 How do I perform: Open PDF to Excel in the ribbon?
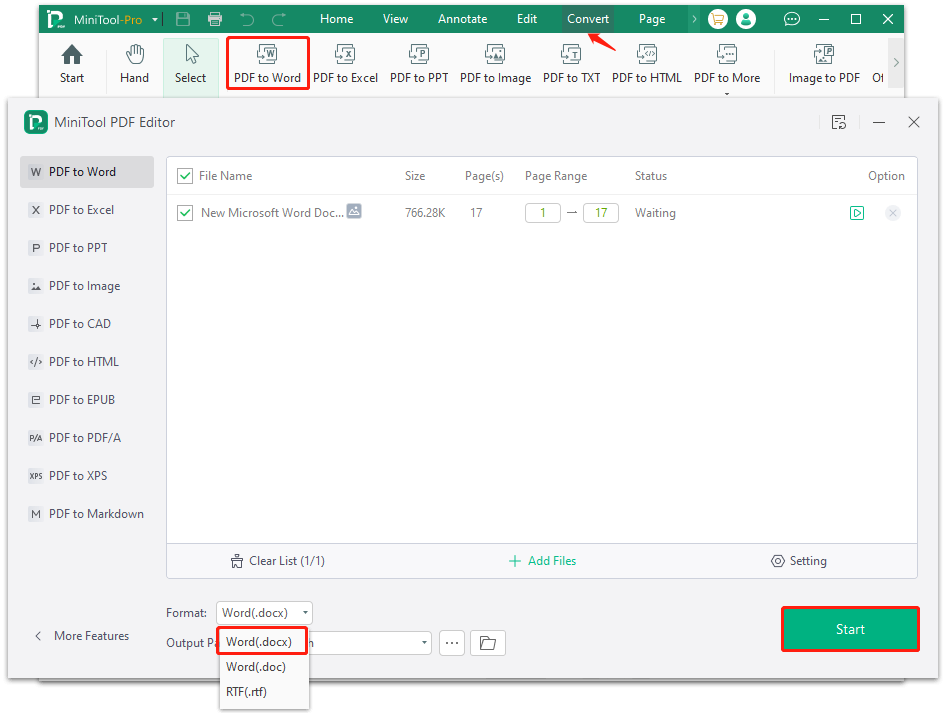[x=345, y=64]
